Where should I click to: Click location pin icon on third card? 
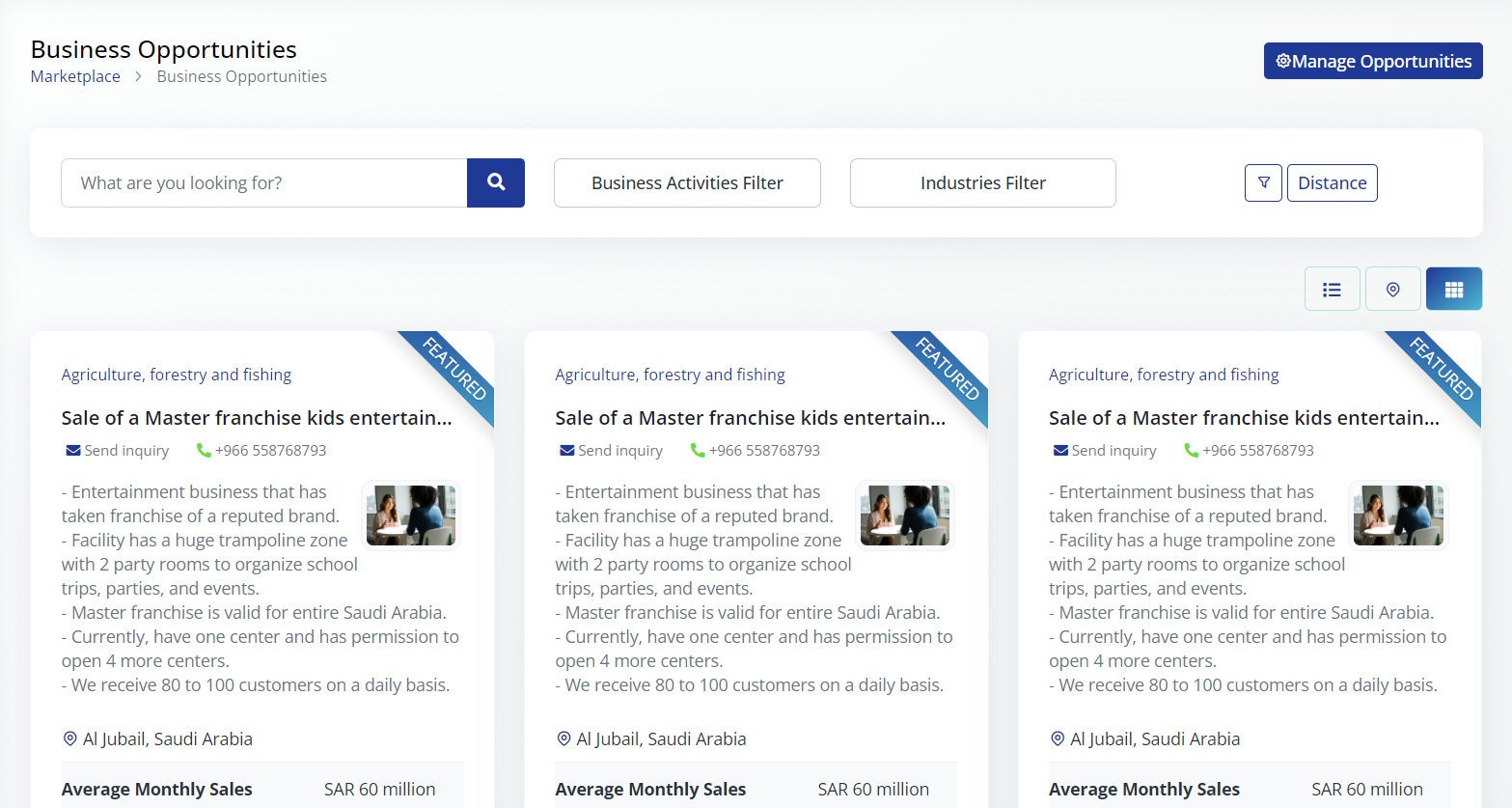1058,738
